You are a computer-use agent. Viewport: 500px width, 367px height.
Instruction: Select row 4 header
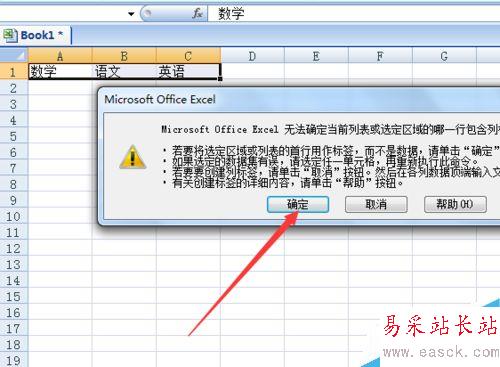coord(14,120)
